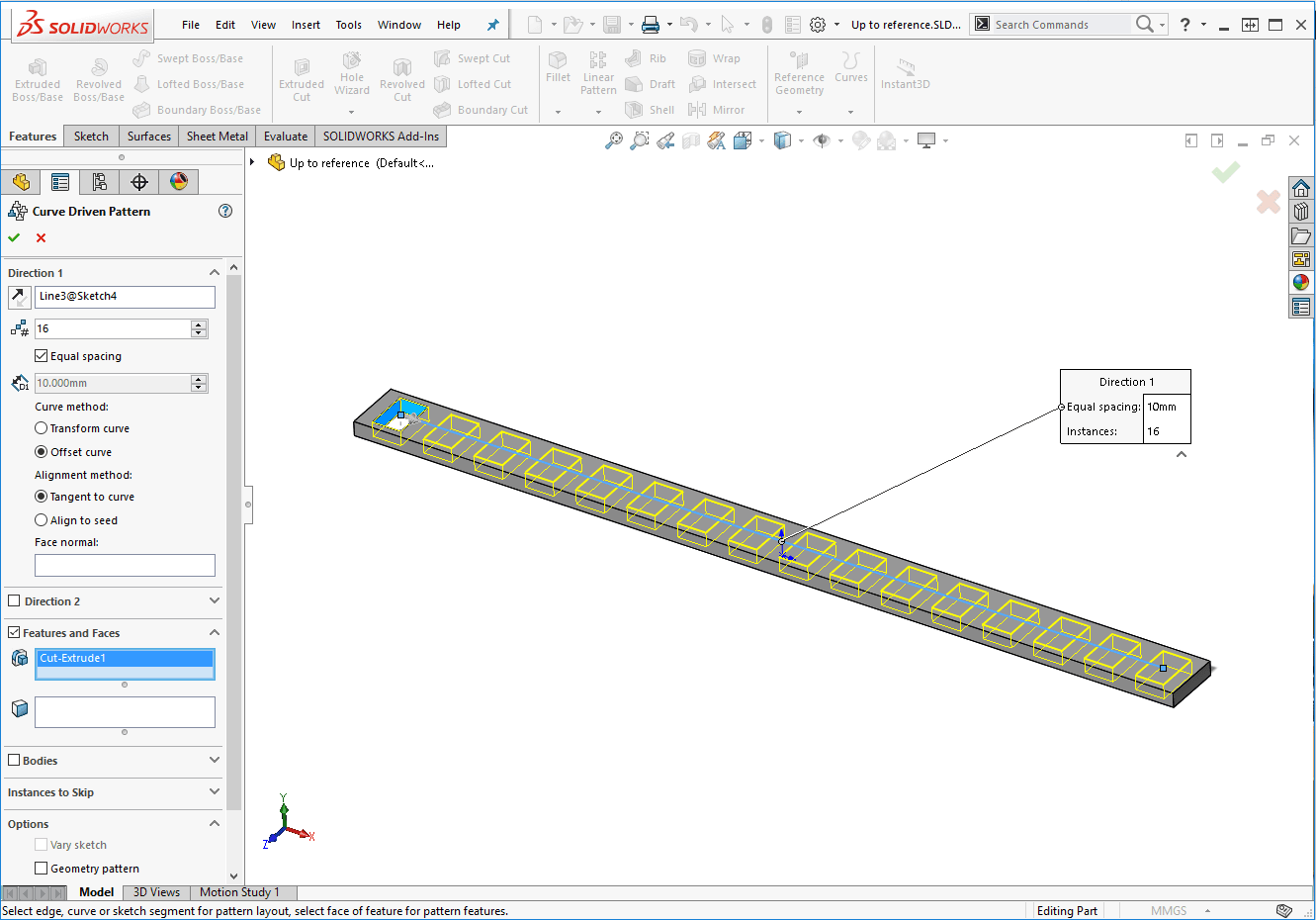Screen dimensions: 1316x920
Task: Cancel pattern with the red X icon
Action: pos(41,237)
